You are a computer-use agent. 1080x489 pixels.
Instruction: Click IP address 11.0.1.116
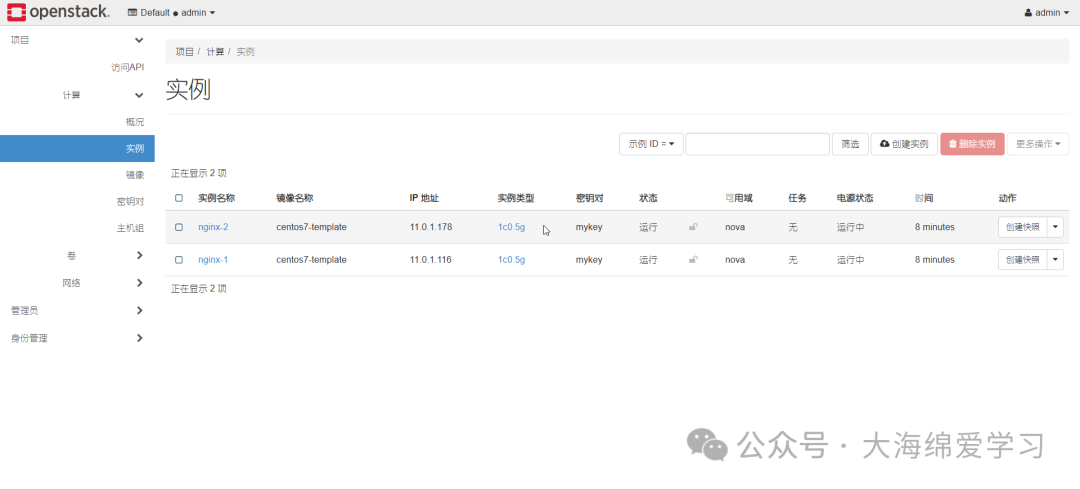pyautogui.click(x=431, y=260)
